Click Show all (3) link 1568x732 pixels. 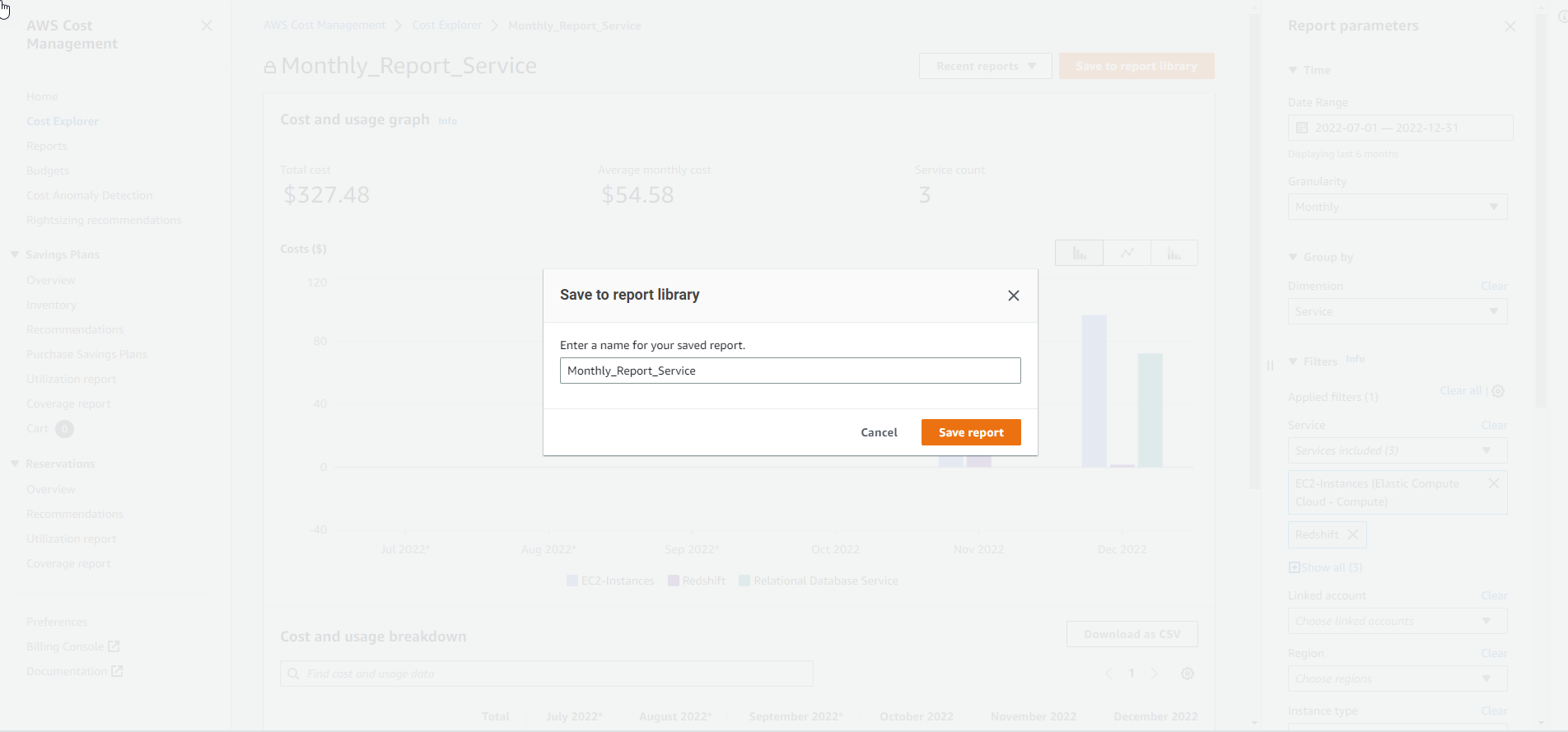1326,567
